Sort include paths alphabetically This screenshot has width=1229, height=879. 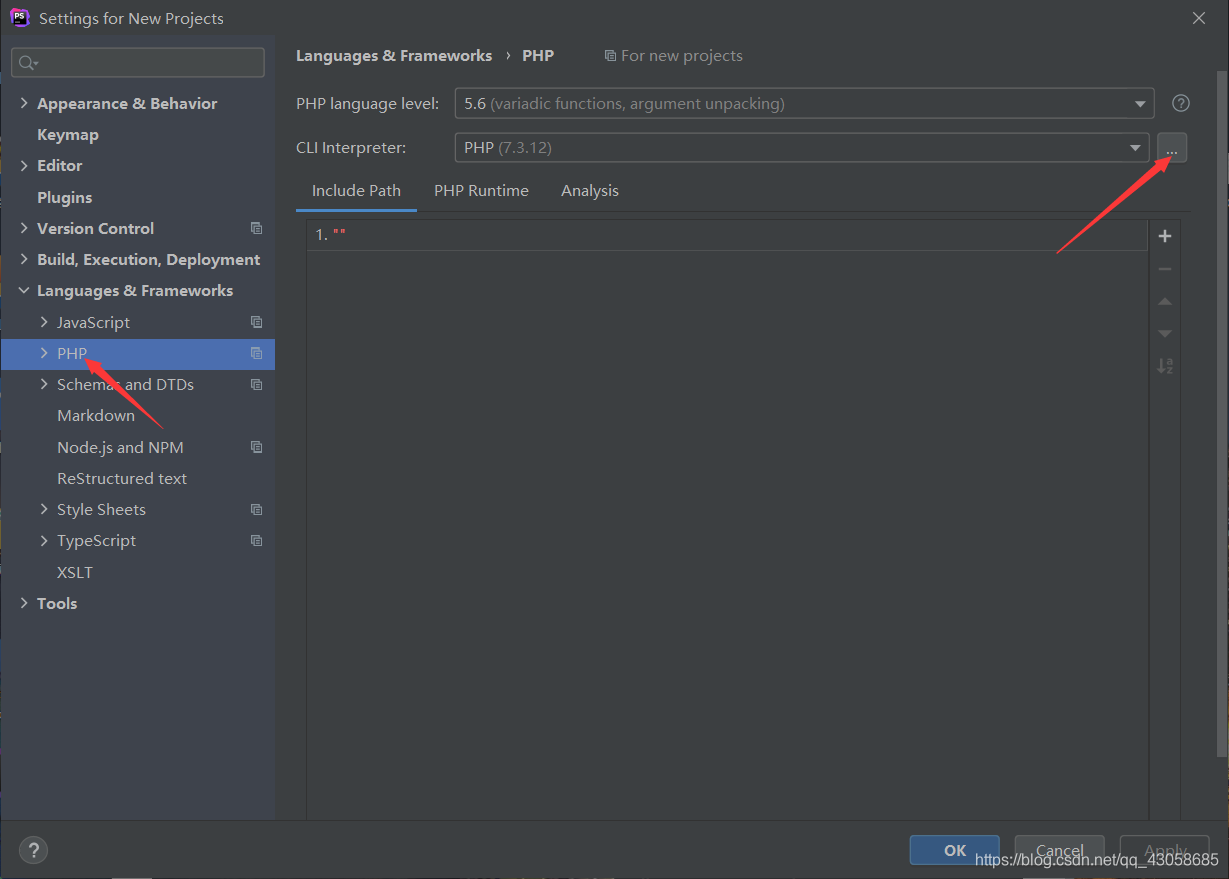tap(1164, 366)
